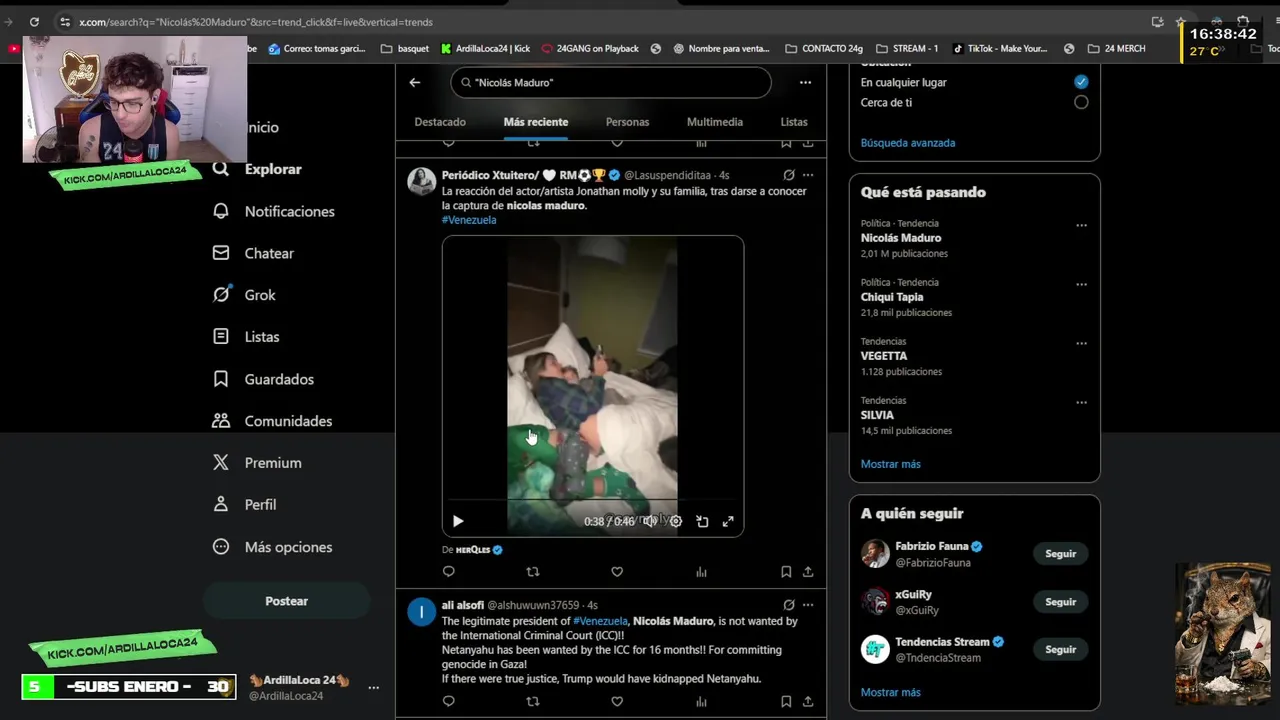This screenshot has height=720, width=1280.
Task: Open Premium in the sidebar
Action: pyautogui.click(x=257, y=463)
